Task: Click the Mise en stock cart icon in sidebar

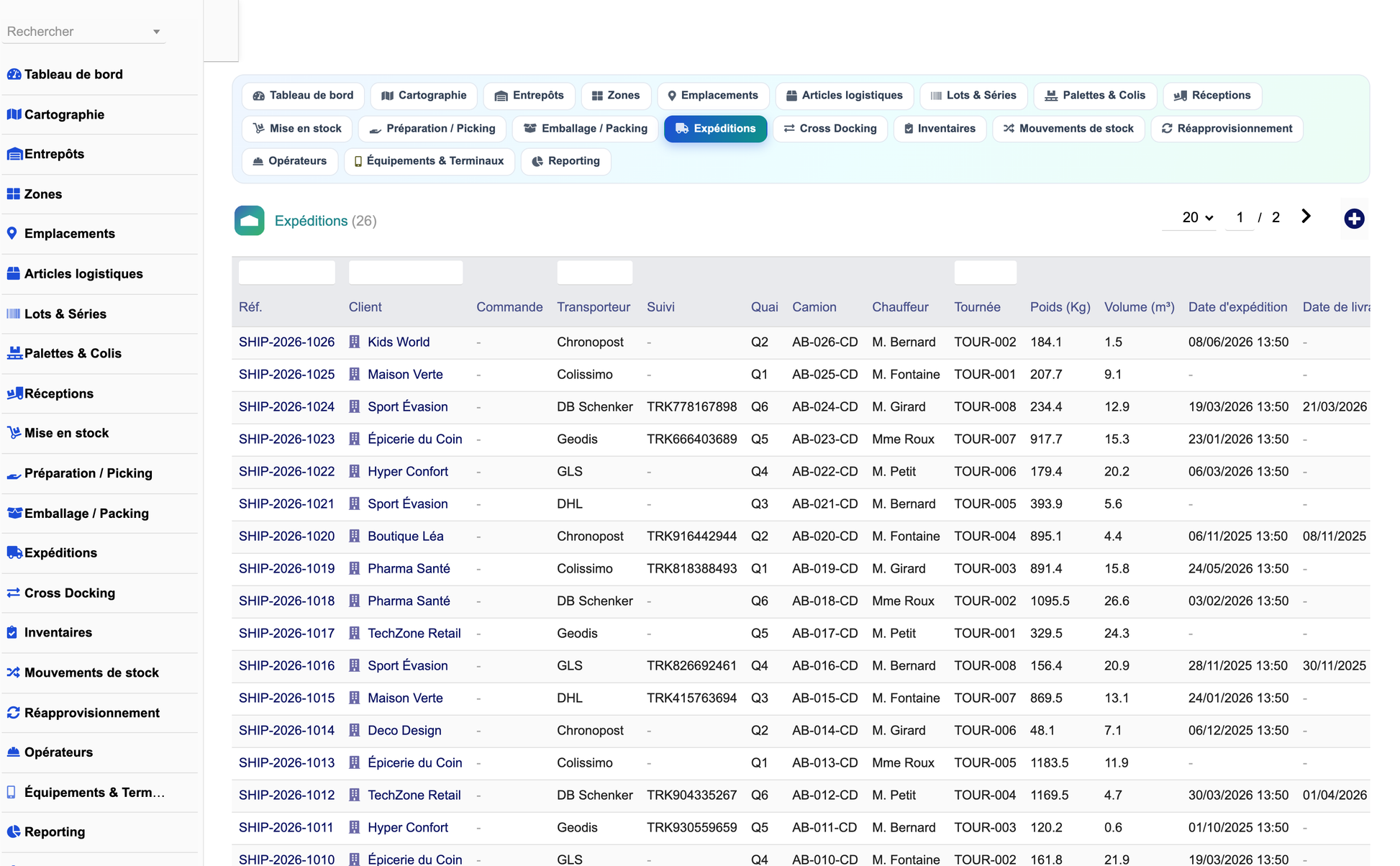Action: pos(14,433)
